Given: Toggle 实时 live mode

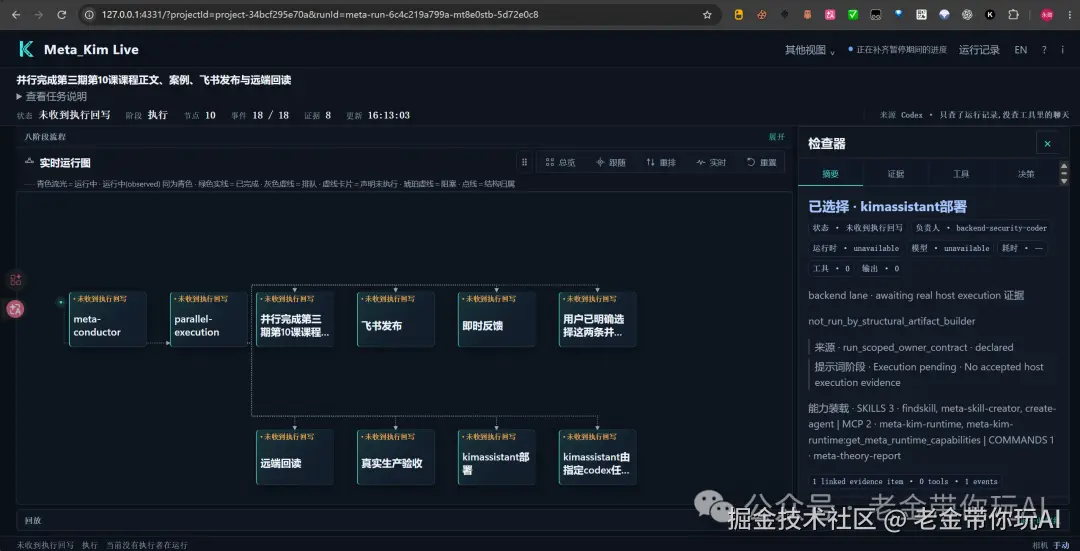Looking at the screenshot, I should [x=711, y=163].
